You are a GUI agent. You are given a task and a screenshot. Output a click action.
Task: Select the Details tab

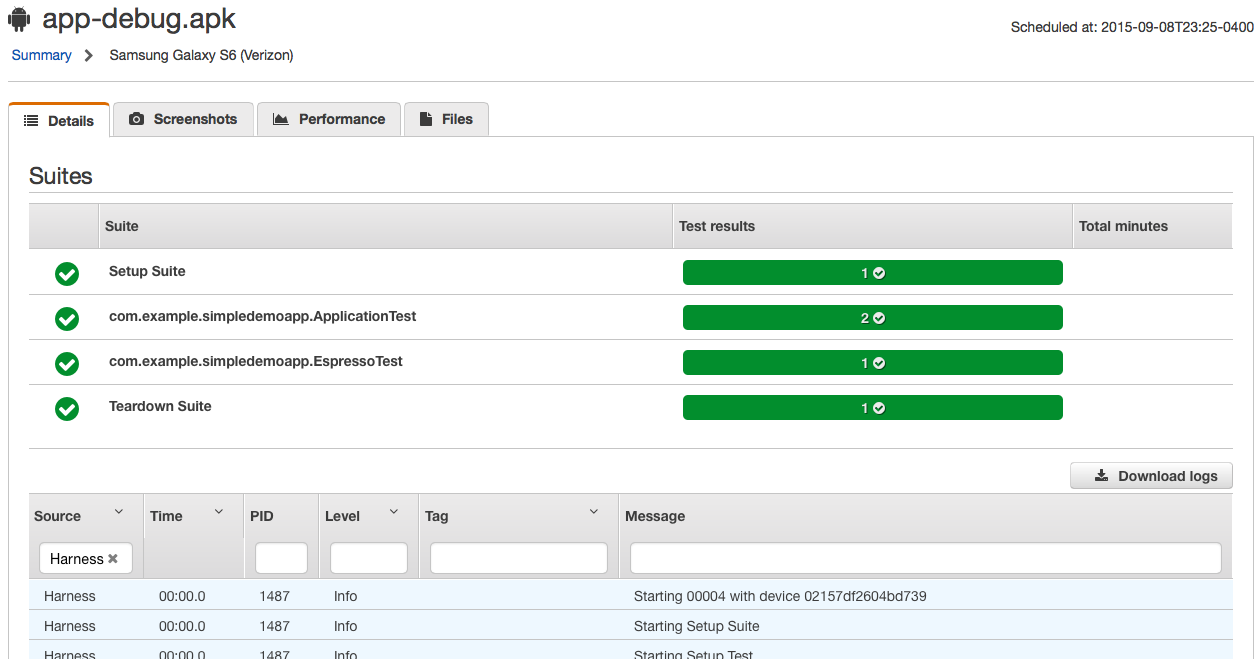pos(59,120)
